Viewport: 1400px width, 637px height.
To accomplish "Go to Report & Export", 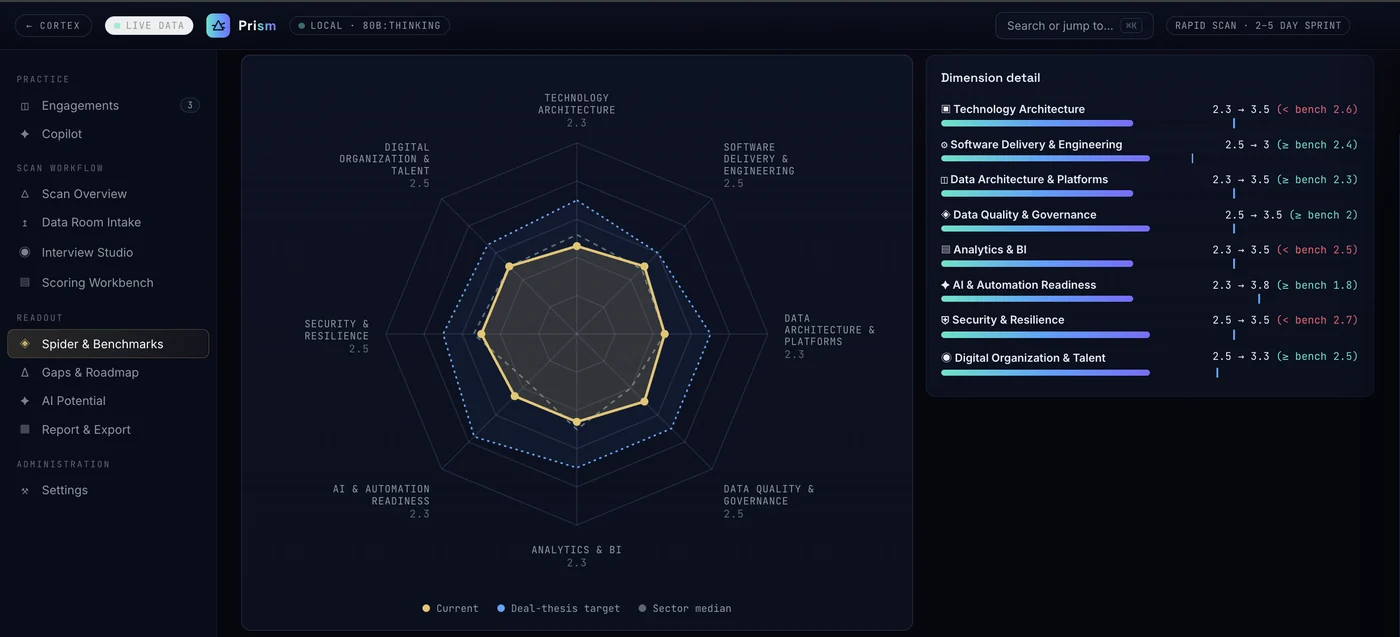I will click(x=108, y=430).
